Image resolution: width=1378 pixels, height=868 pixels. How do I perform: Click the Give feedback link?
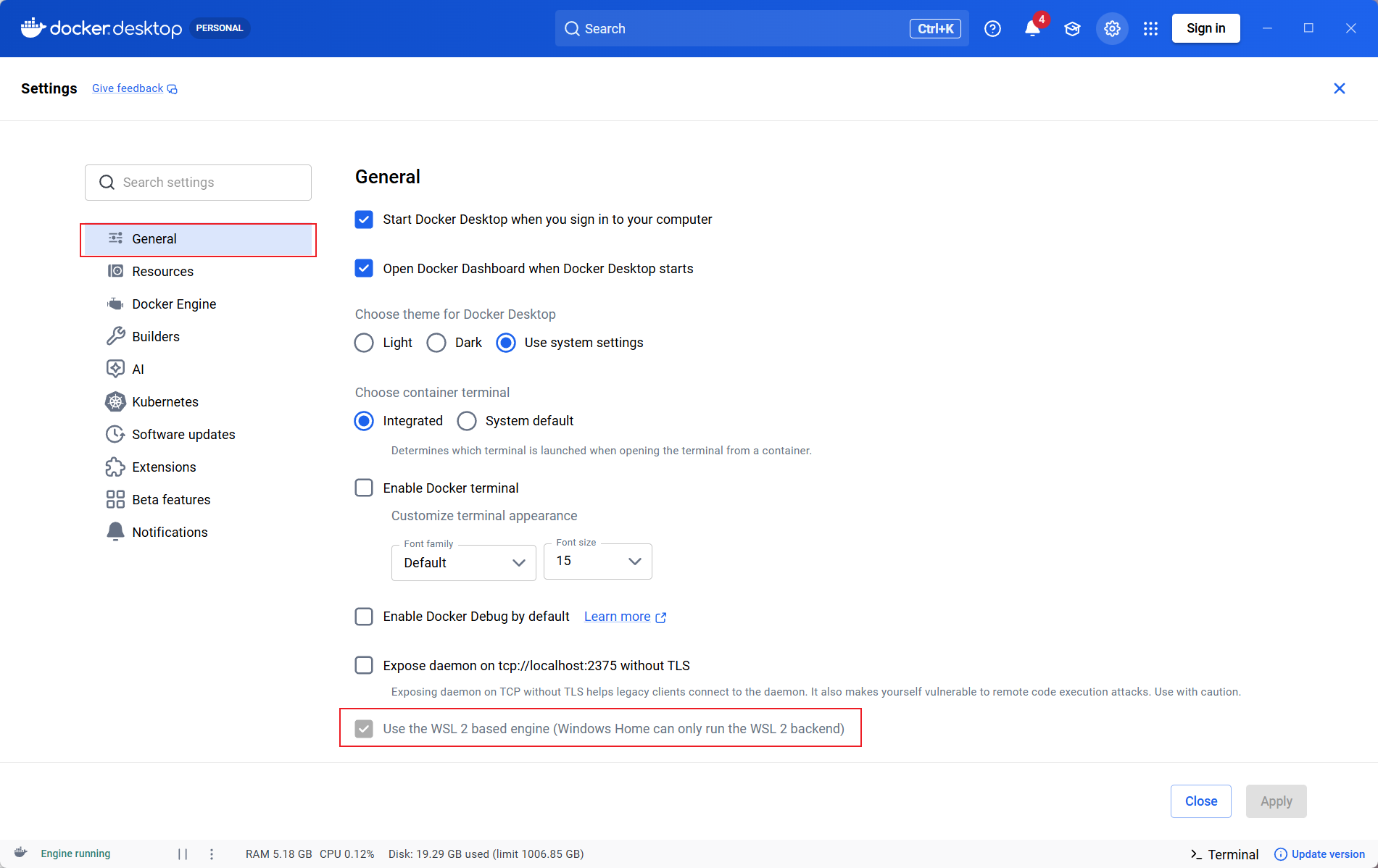tap(128, 88)
